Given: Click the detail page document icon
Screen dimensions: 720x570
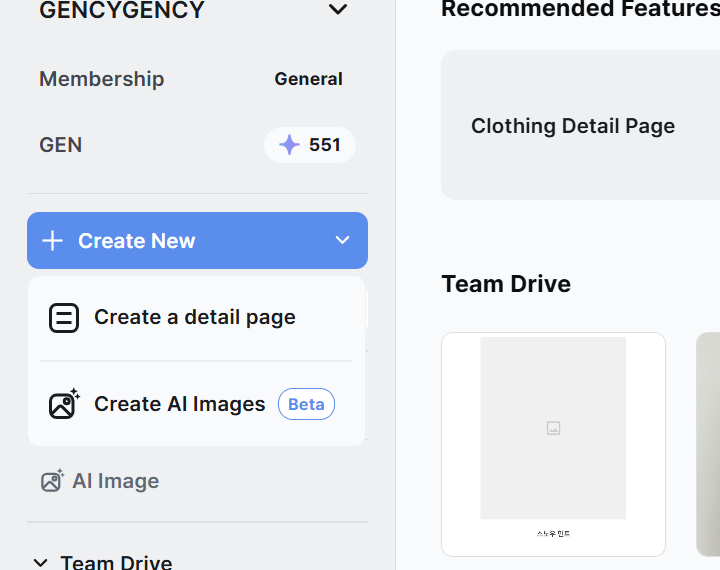Looking at the screenshot, I should 64,318.
